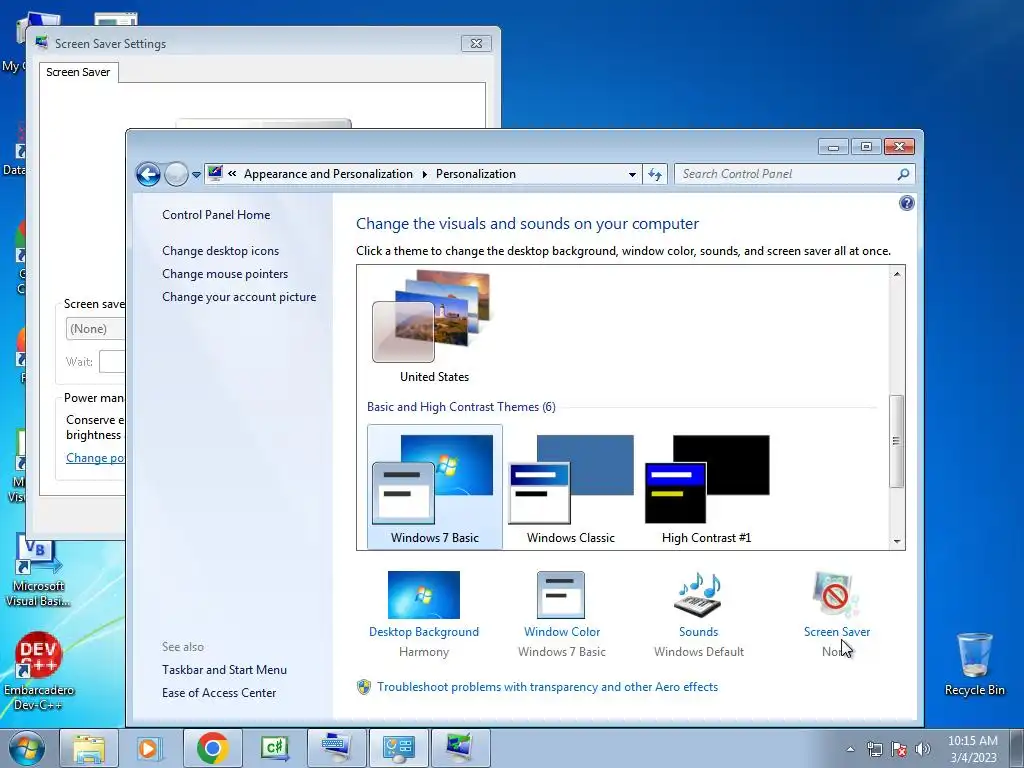Screen dimensions: 1024x768
Task: Select the Windows Classic theme
Action: [x=571, y=487]
